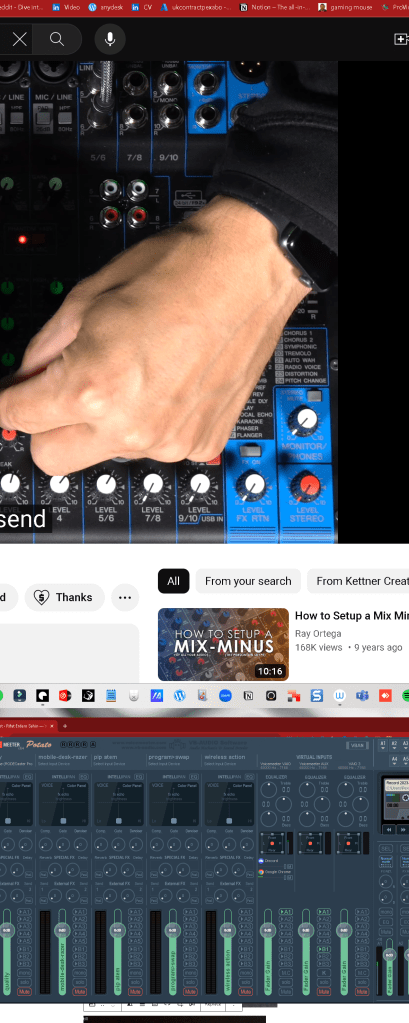Open the YouTube Create video icon
409x1023 pixels.
pyautogui.click(x=401, y=39)
